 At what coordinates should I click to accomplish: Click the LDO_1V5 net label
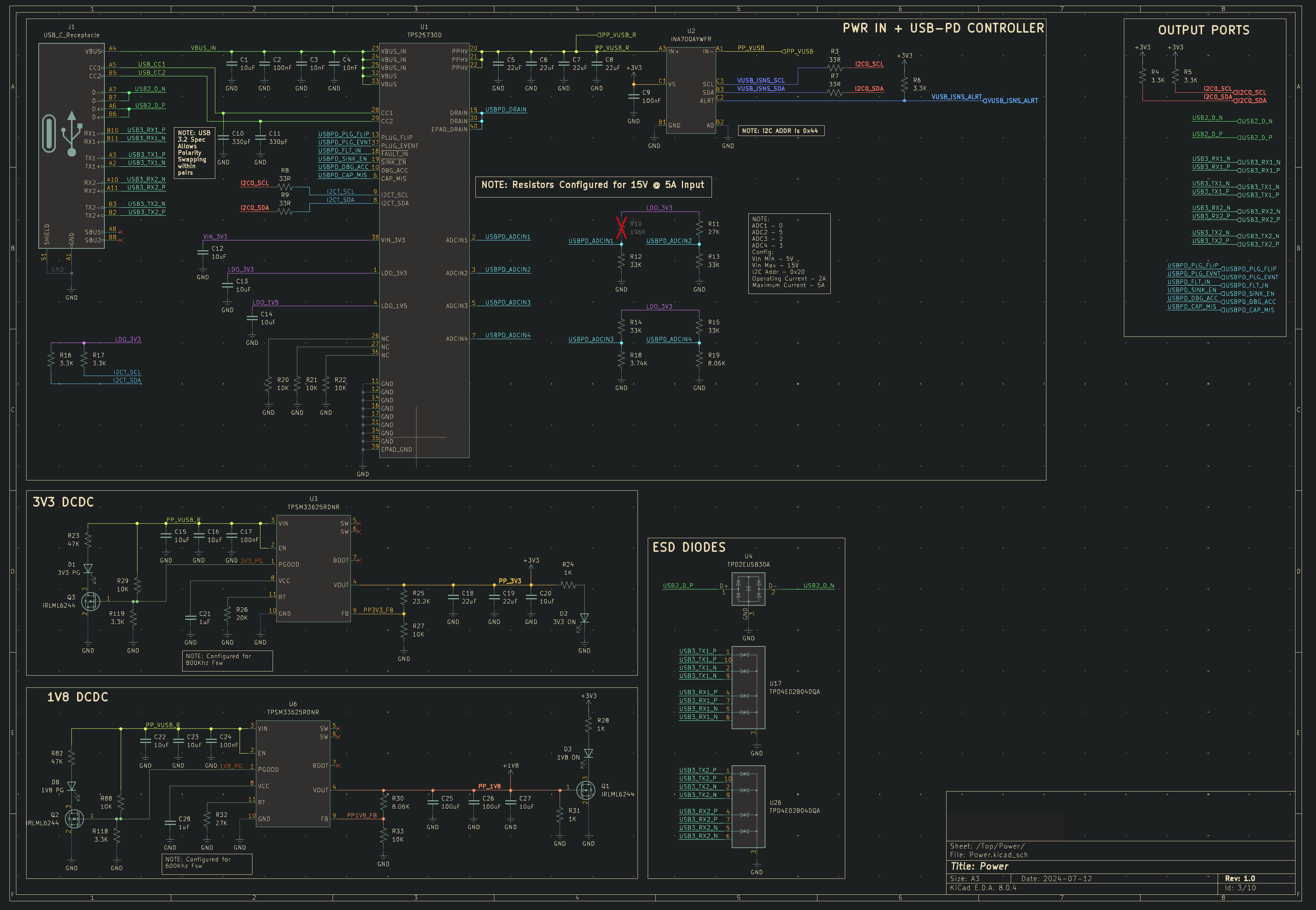click(265, 302)
